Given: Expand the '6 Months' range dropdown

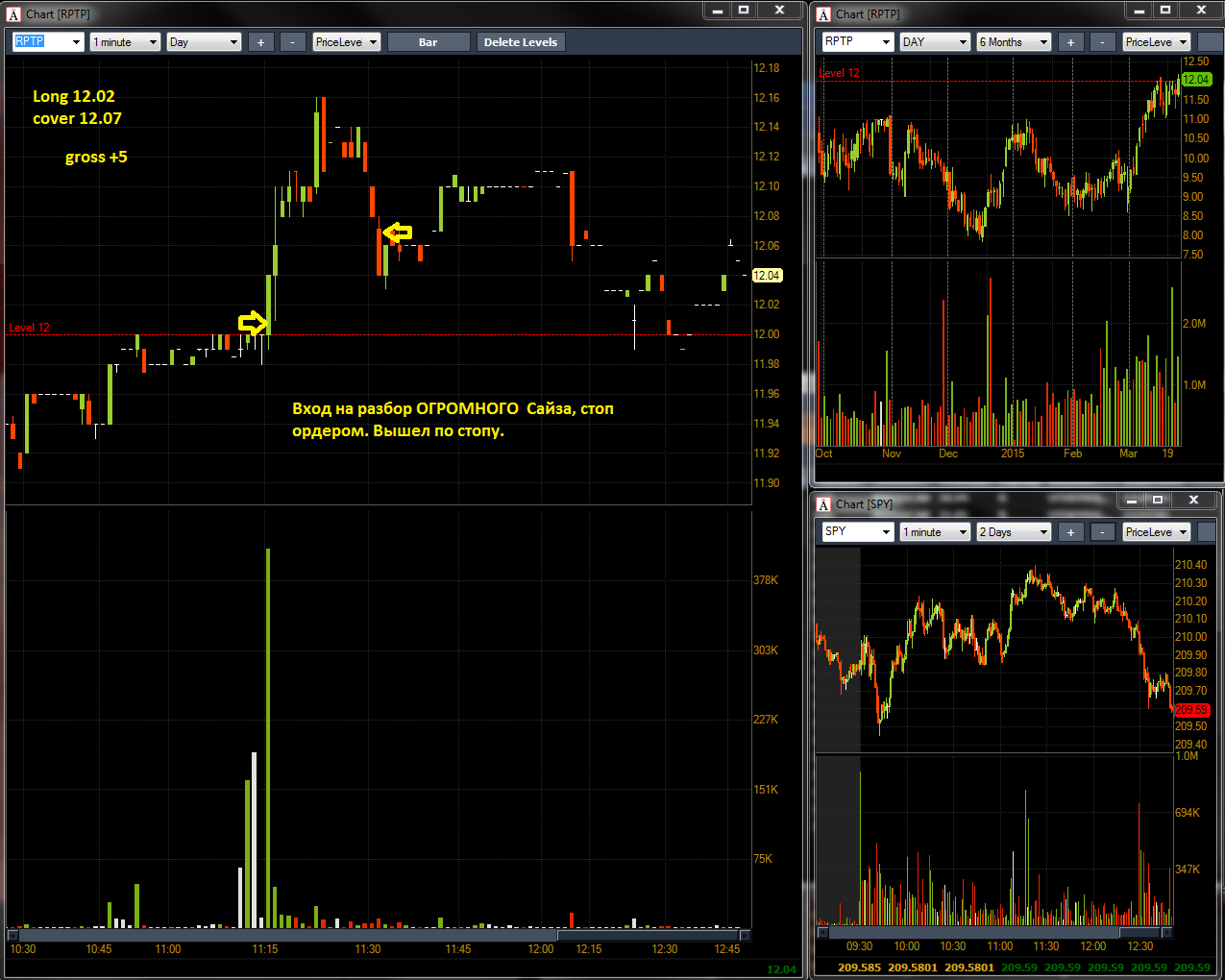Looking at the screenshot, I should (1042, 42).
